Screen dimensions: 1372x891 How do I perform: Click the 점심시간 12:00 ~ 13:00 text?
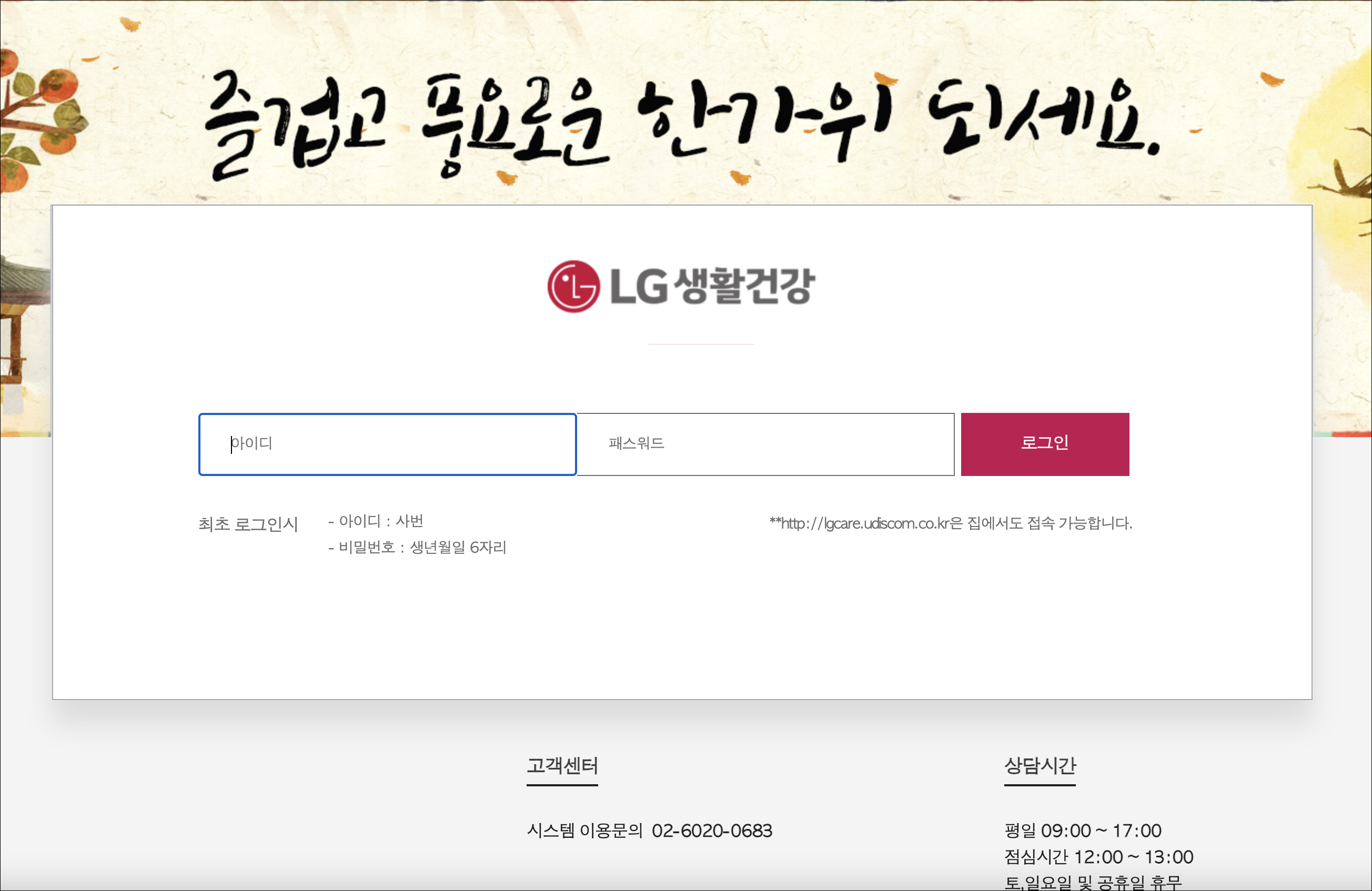pyautogui.click(x=1098, y=857)
